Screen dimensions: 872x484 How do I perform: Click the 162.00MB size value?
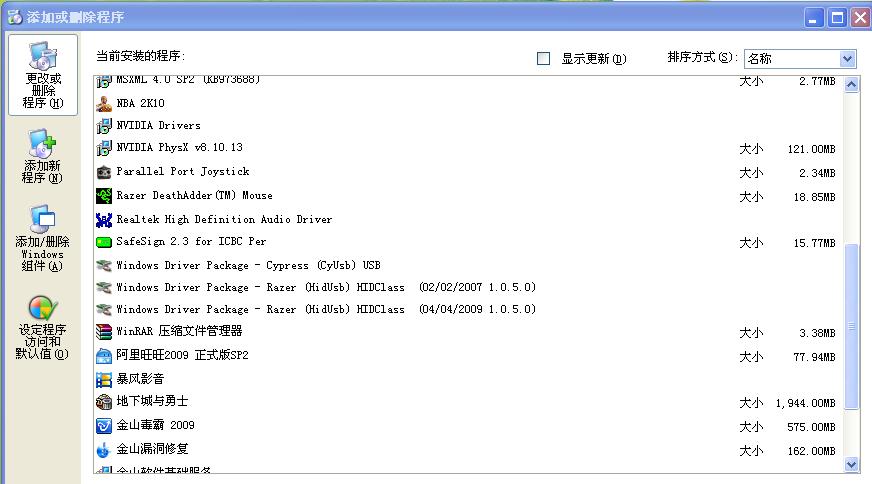pyautogui.click(x=811, y=451)
